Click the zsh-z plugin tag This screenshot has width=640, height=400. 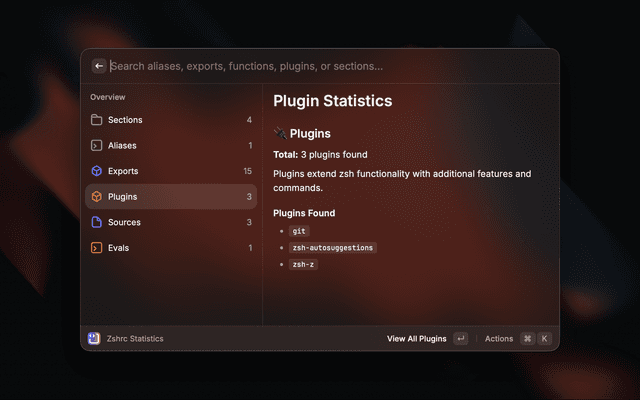click(303, 265)
